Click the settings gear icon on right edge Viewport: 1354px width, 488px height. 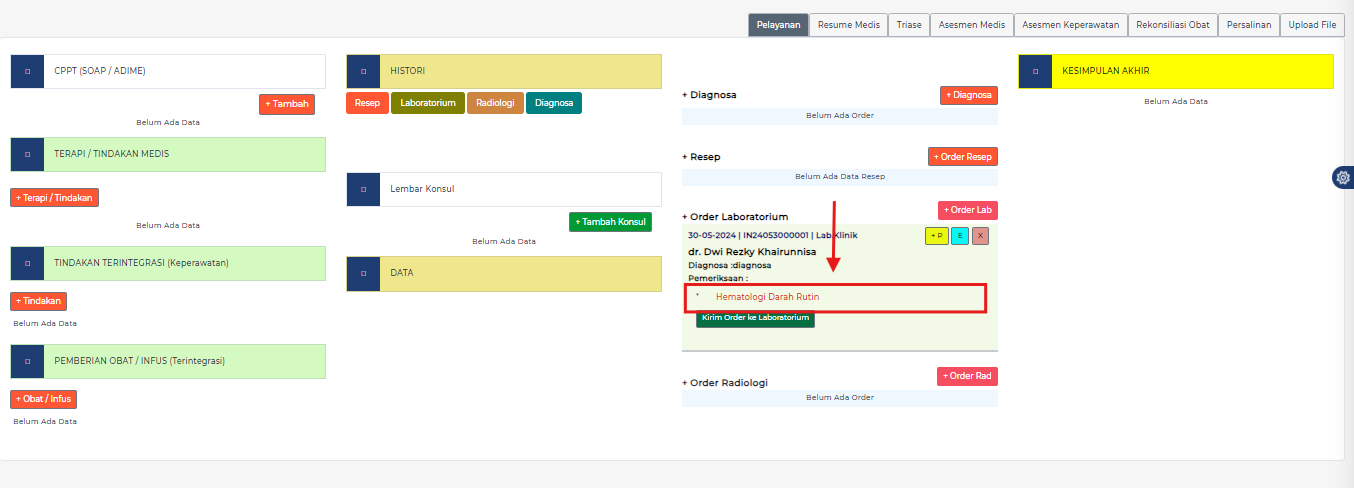point(1342,178)
